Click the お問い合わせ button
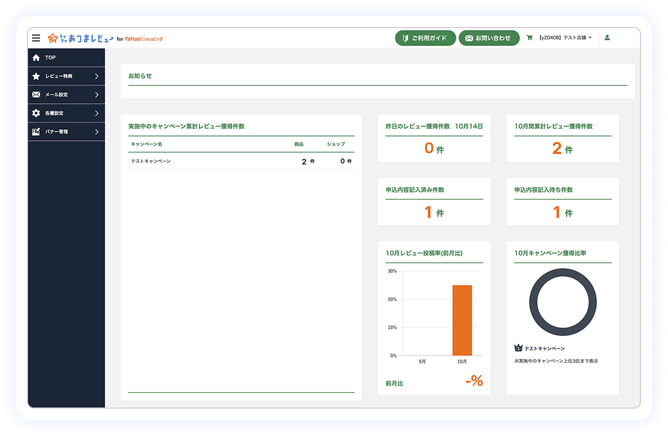 (489, 38)
